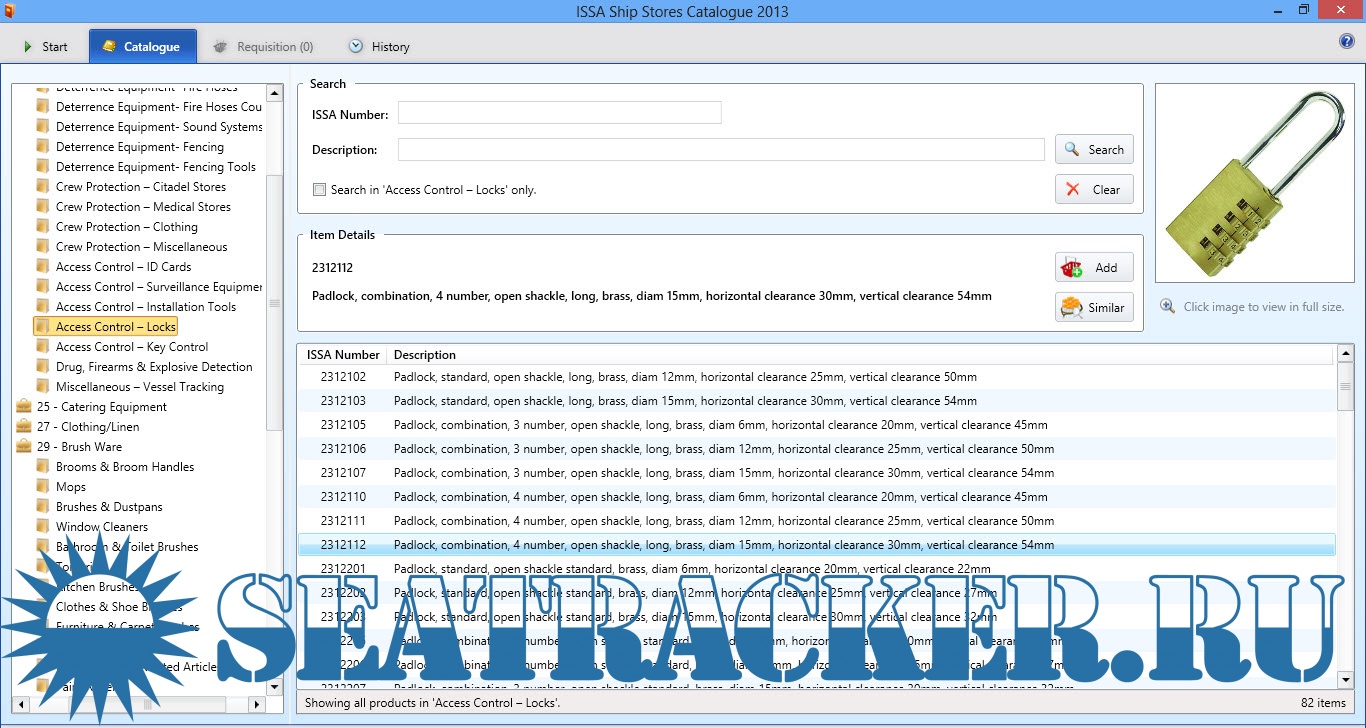1366x728 pixels.
Task: Select Access Control – Key Control category
Action: (x=132, y=346)
